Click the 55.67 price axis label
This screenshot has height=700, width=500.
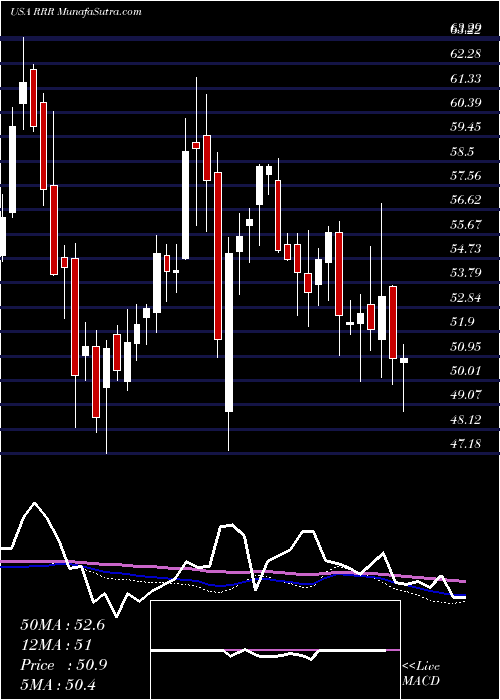(466, 225)
